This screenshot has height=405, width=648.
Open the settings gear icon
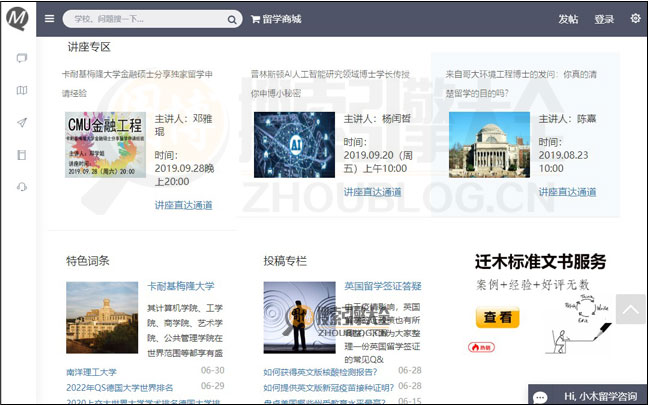click(x=635, y=18)
